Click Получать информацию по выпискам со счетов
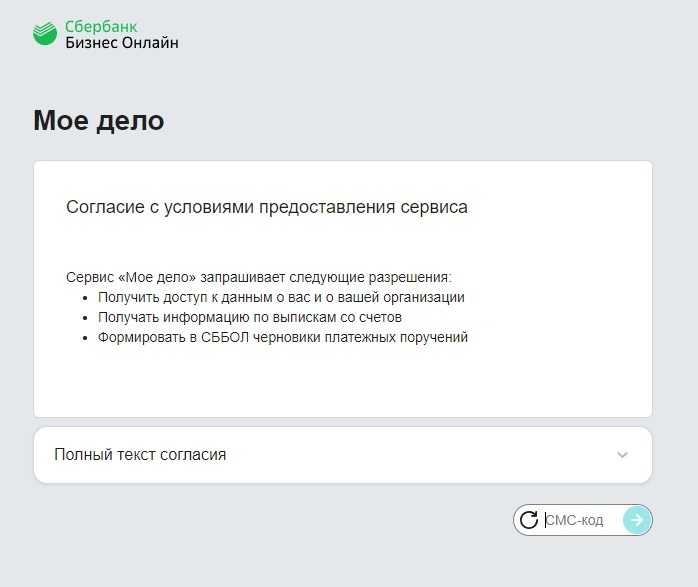 250,317
